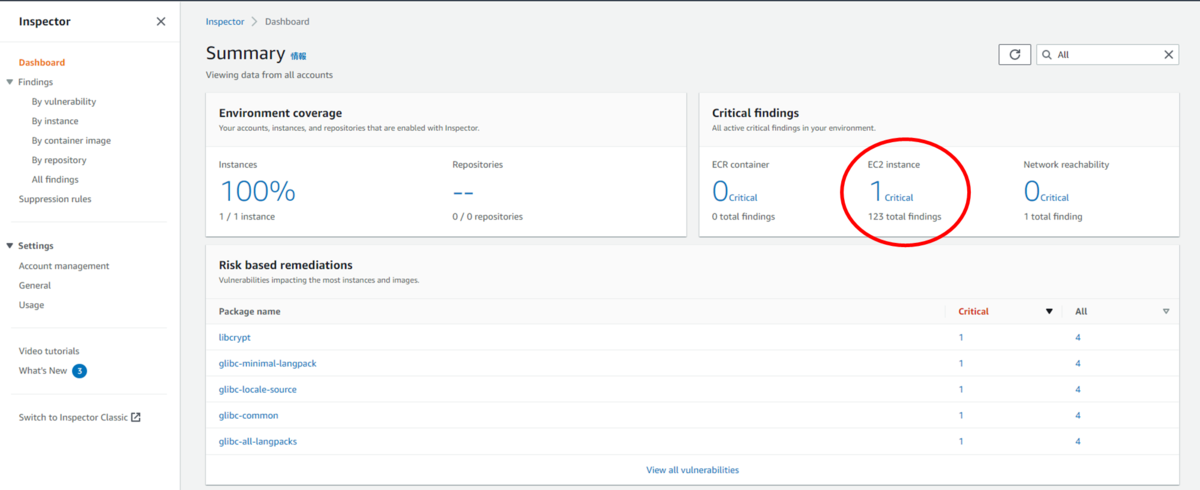Open Dashboard in the sidebar
Viewport: 1200px width, 490px height.
42,63
